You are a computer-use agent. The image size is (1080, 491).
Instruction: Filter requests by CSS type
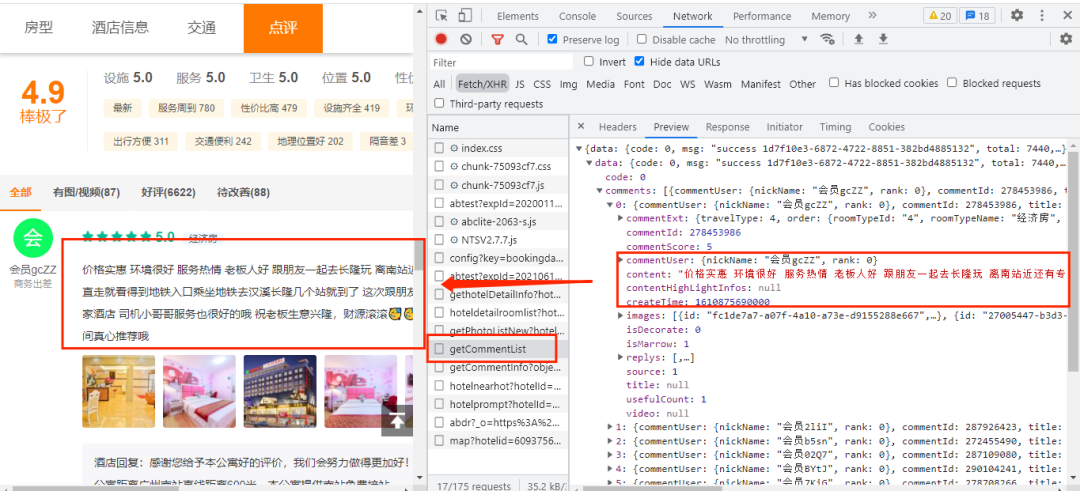click(x=542, y=84)
